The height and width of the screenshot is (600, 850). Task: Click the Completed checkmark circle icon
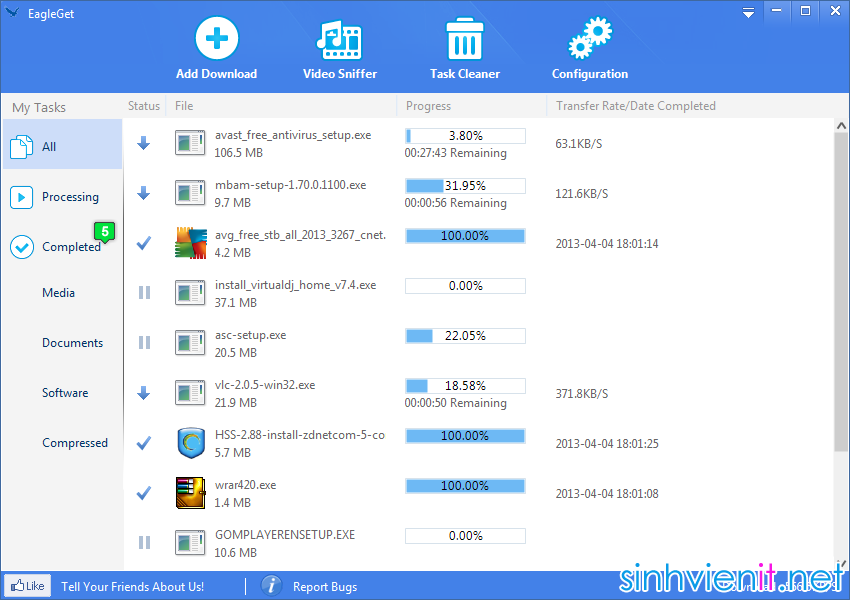point(22,247)
